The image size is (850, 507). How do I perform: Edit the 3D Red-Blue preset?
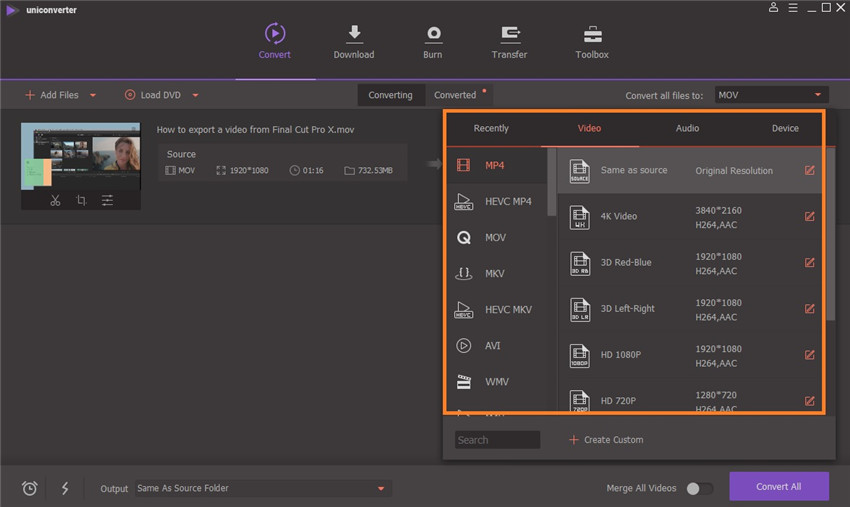(809, 262)
